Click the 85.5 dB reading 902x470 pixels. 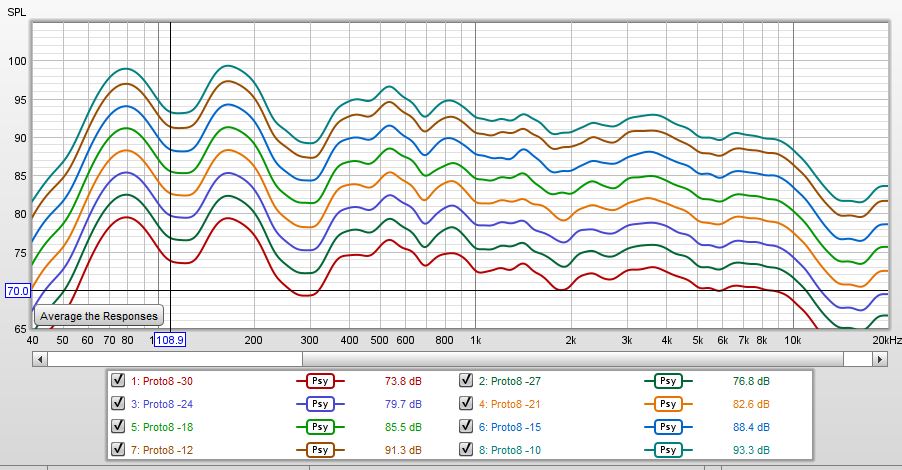pos(403,427)
